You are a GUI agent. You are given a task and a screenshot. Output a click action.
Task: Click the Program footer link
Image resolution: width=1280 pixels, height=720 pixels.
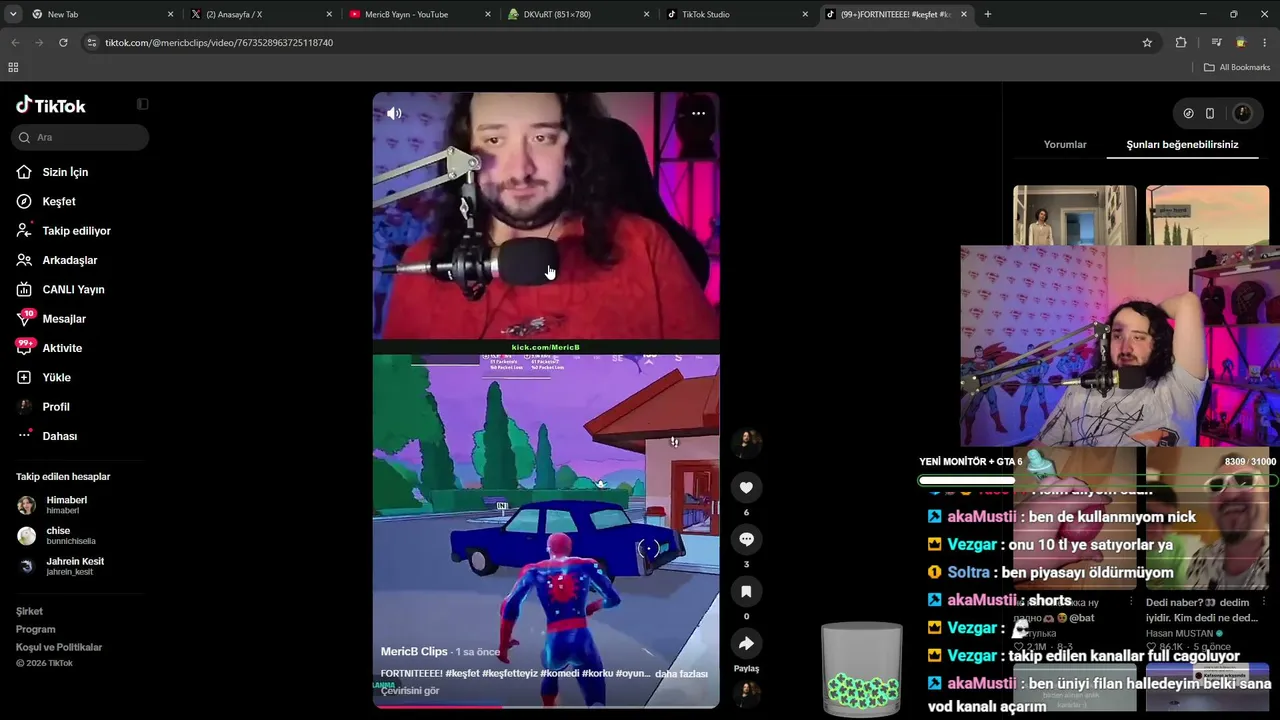click(x=36, y=629)
